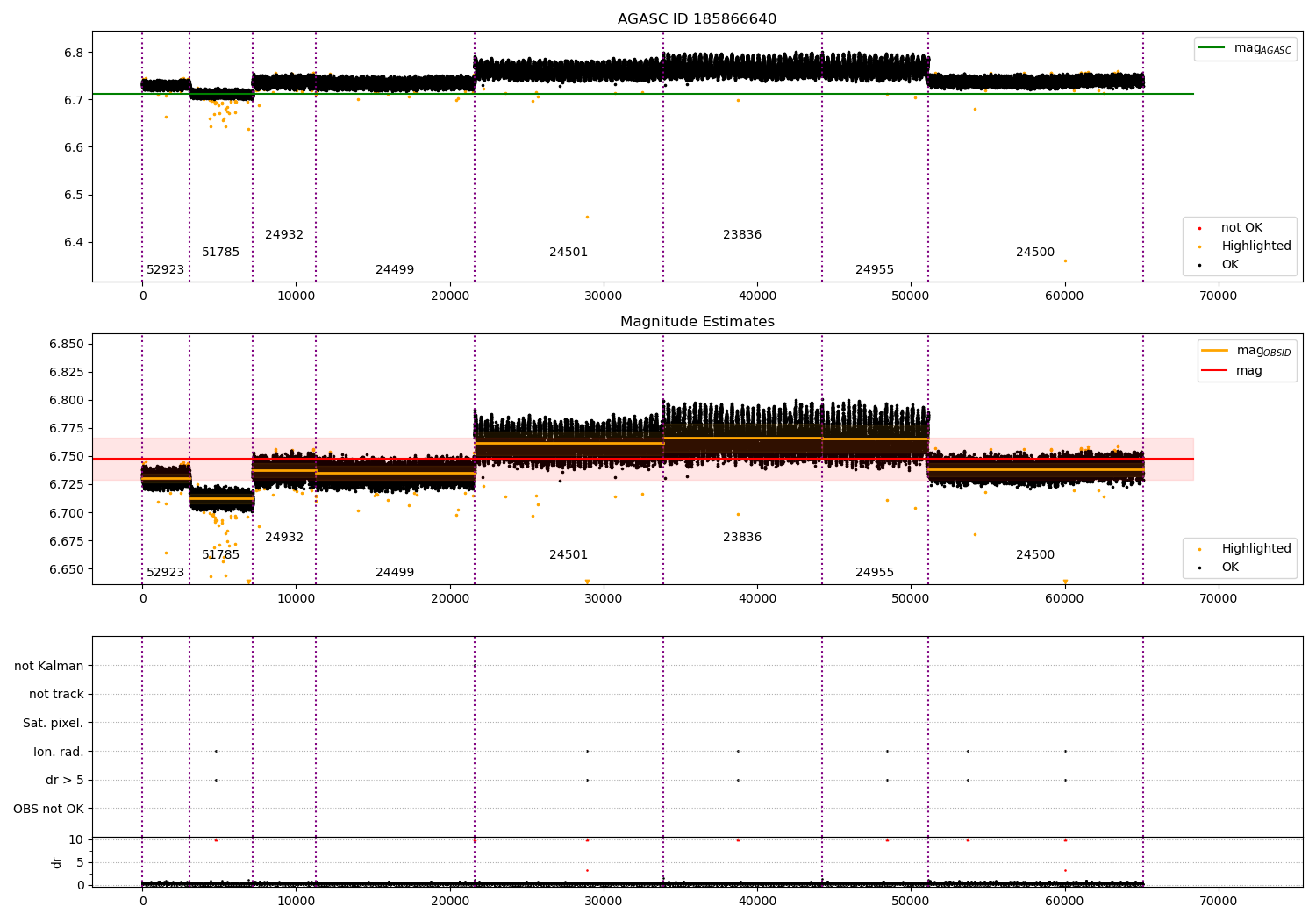
Task: Click the 'Sat. pixel.' axis label
Action: tap(54, 723)
